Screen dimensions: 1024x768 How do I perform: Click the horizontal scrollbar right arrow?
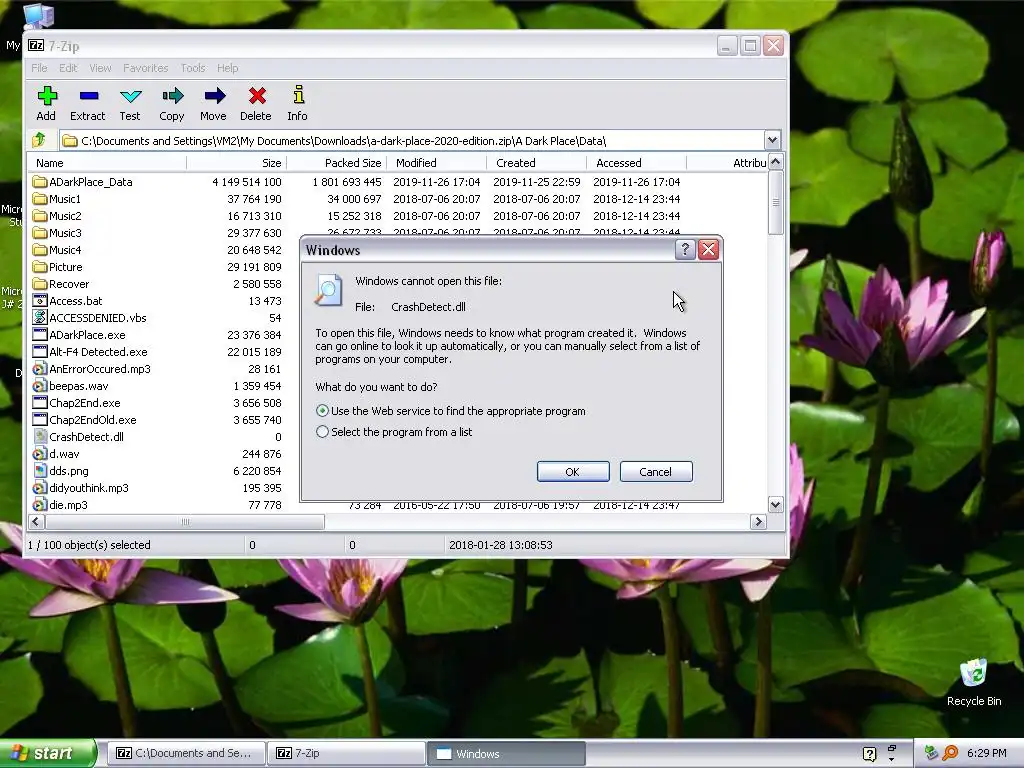click(x=758, y=521)
